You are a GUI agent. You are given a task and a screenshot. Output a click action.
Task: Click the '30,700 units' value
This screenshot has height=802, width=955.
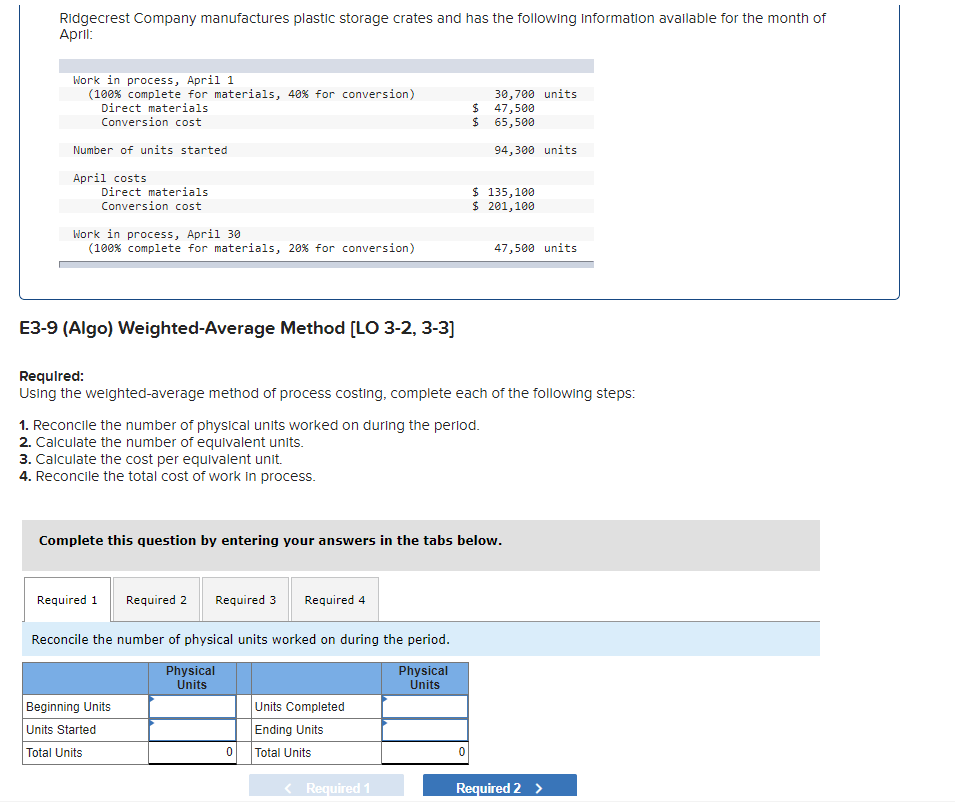click(x=535, y=94)
